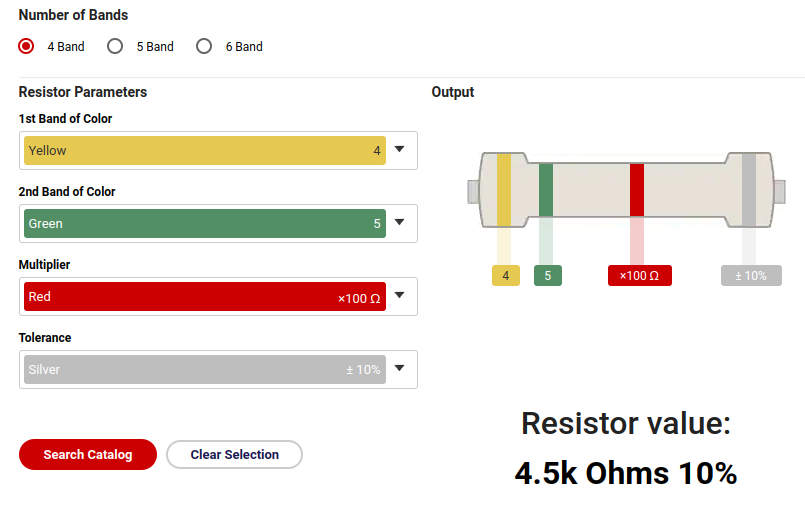The width and height of the screenshot is (805, 510).
Task: Click the yellow '4' label under resistor
Action: 505,276
